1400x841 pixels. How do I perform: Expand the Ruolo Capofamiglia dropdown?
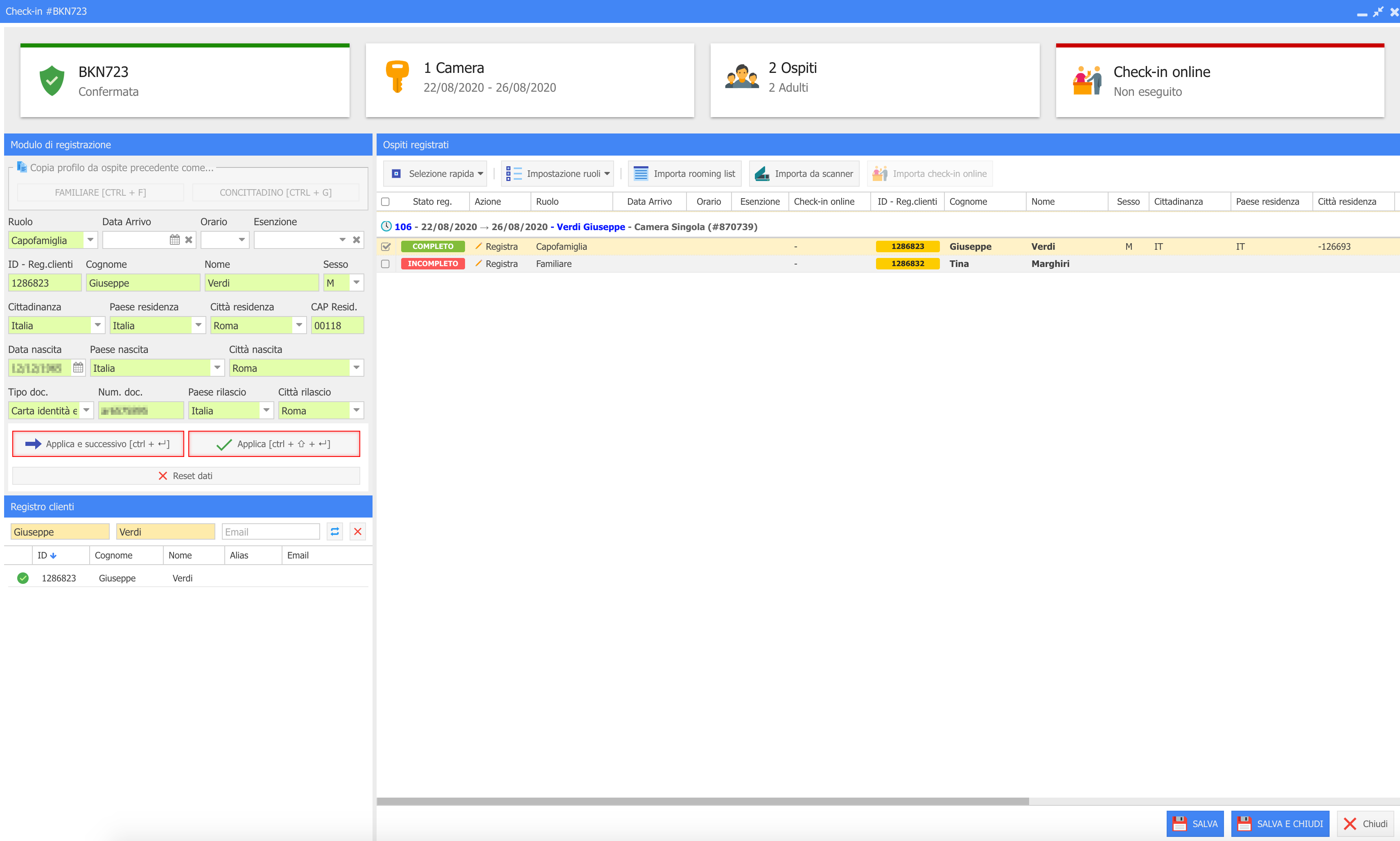[x=90, y=240]
